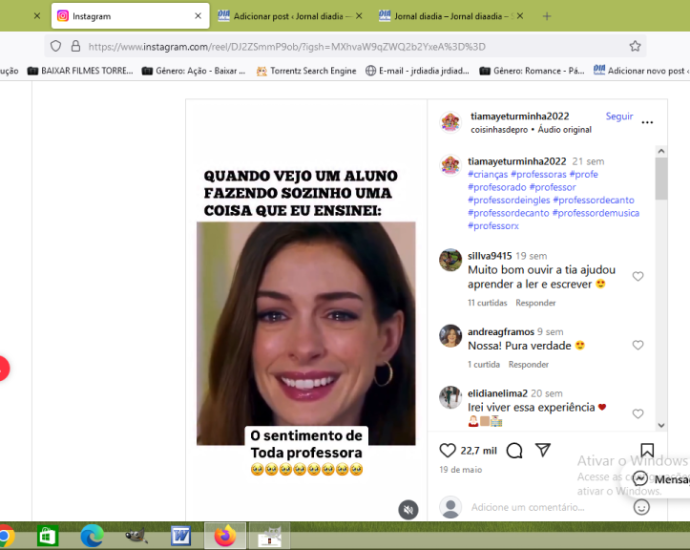Save the reel with the bookmark icon
The height and width of the screenshot is (550, 690).
point(647,450)
